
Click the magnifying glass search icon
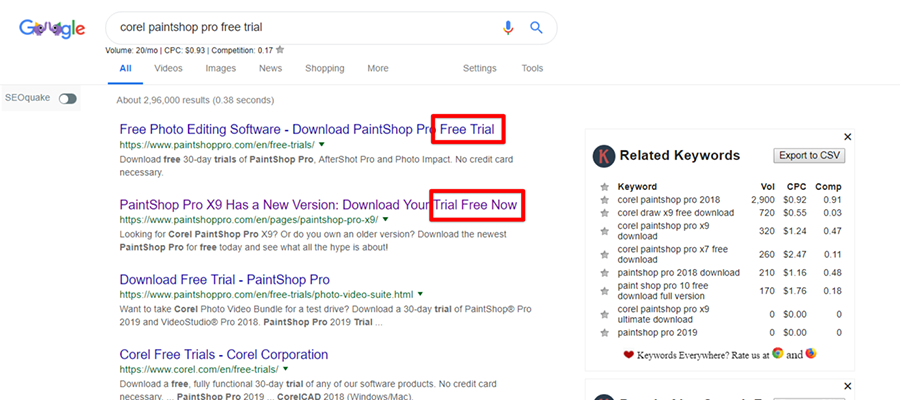pos(536,27)
